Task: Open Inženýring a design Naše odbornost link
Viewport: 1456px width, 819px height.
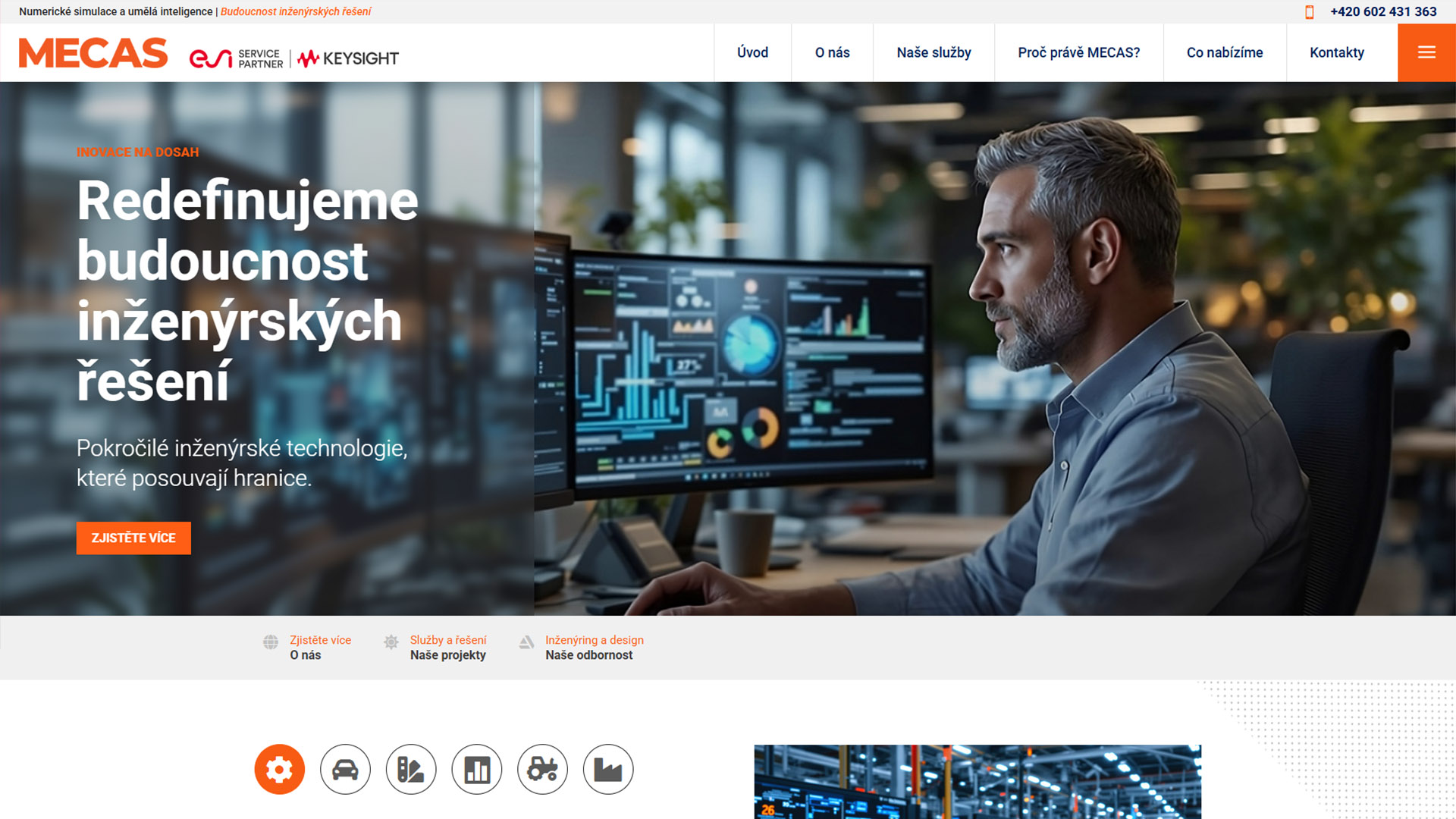Action: click(x=594, y=648)
